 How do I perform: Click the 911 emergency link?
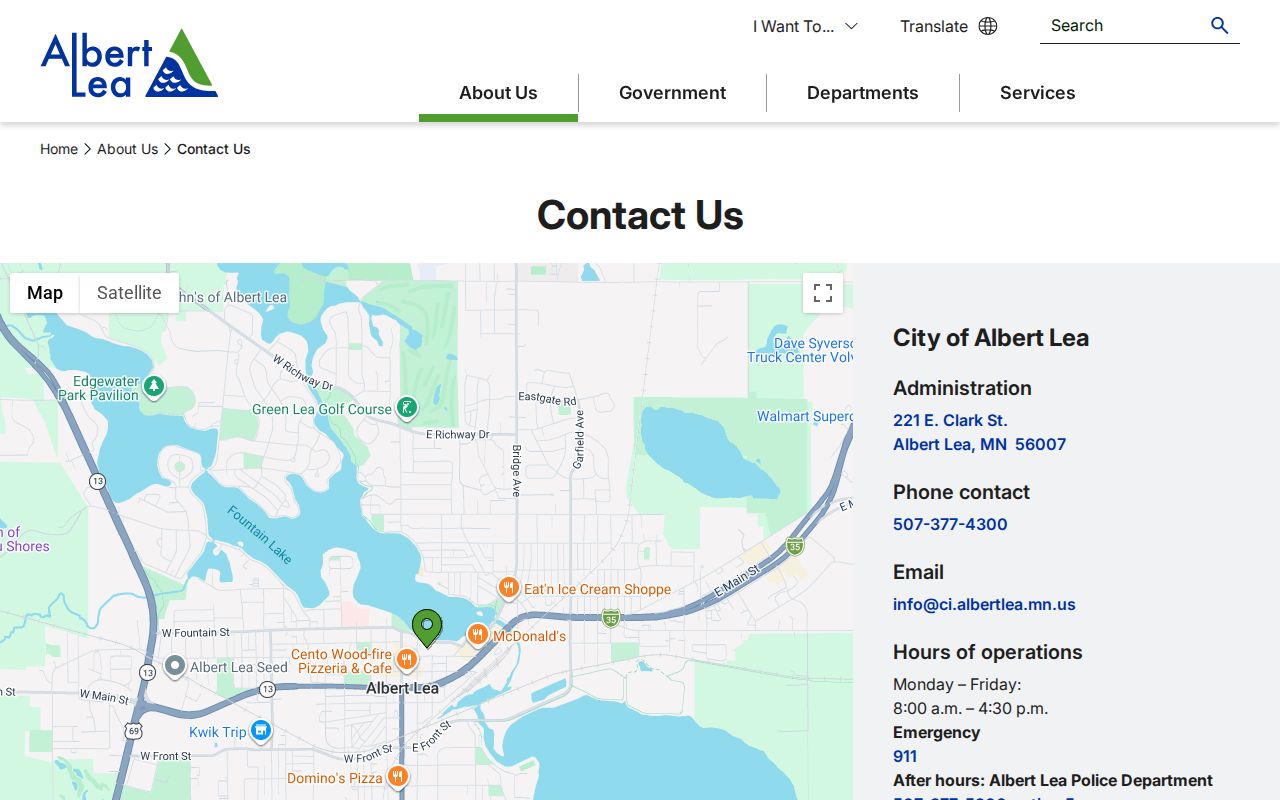pyautogui.click(x=905, y=756)
